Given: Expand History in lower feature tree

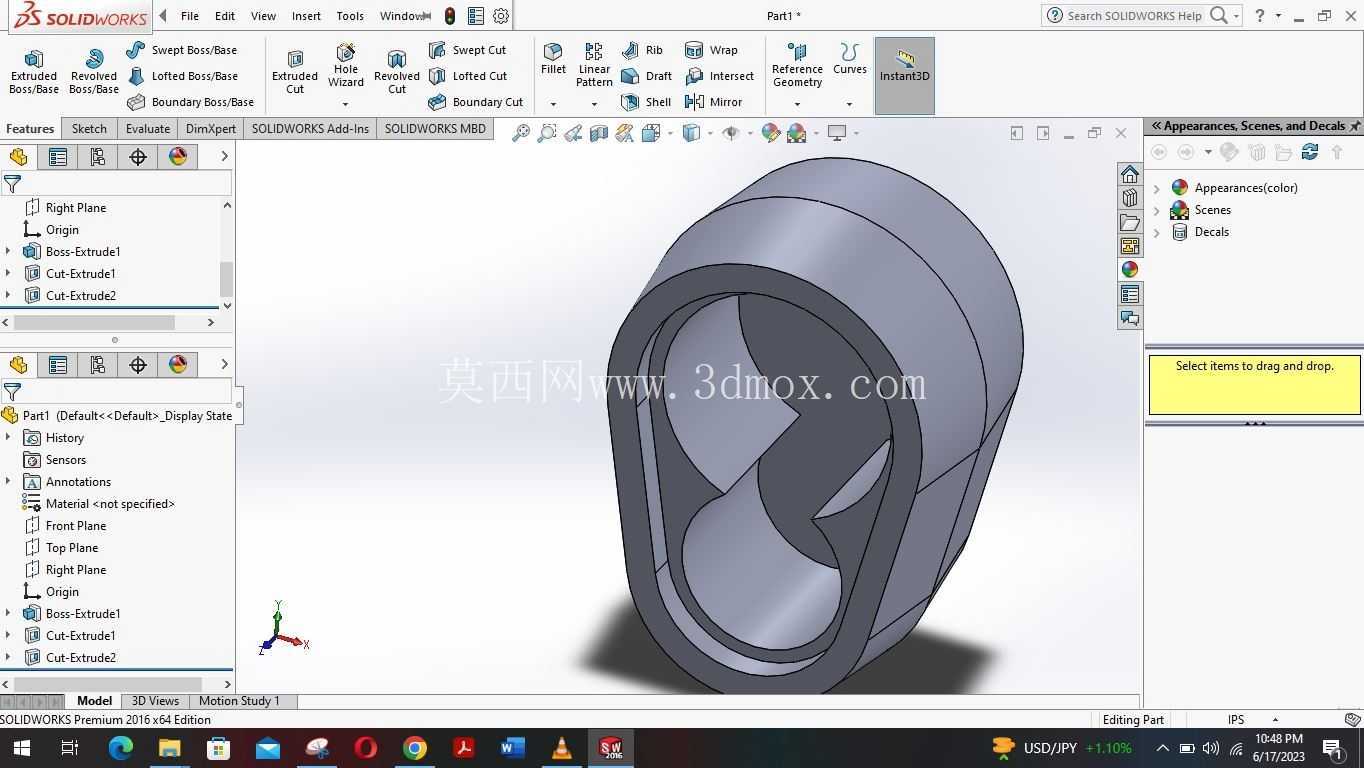Looking at the screenshot, I should point(8,438).
